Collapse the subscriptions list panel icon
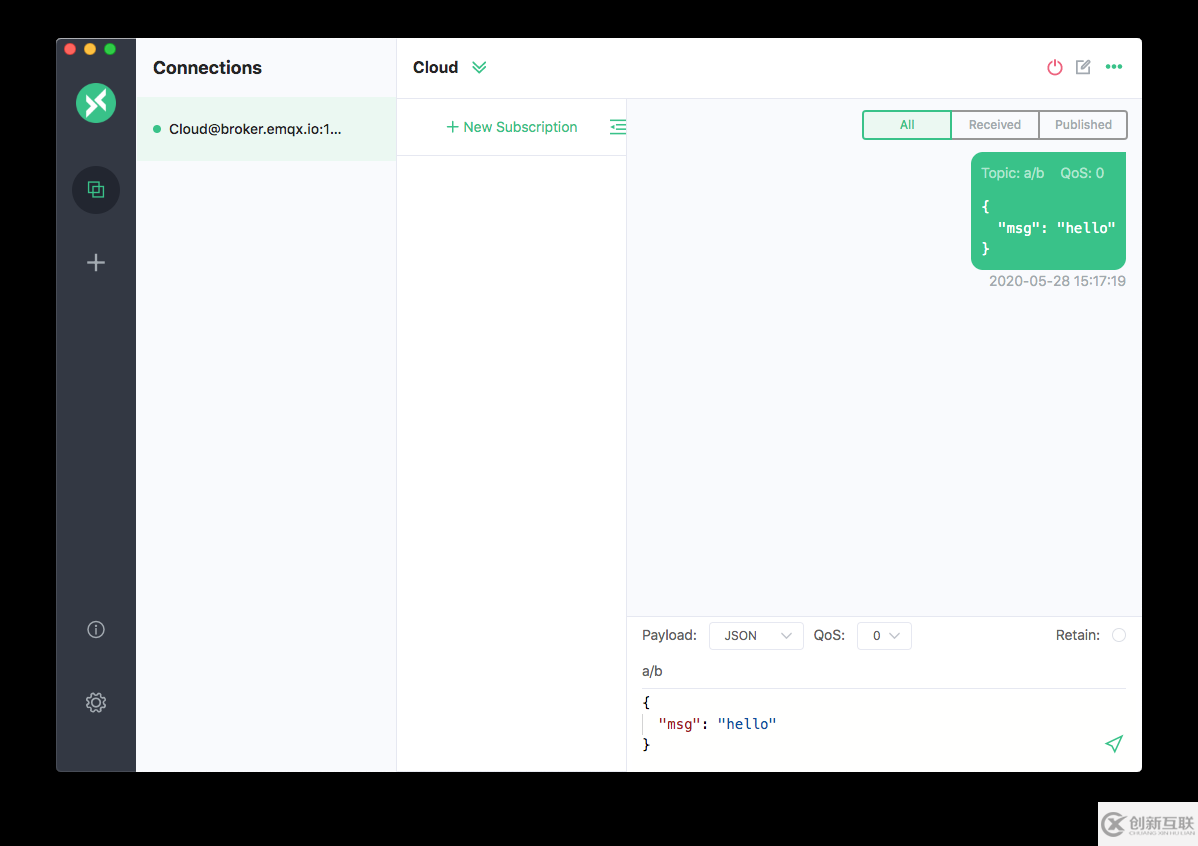 (x=618, y=127)
